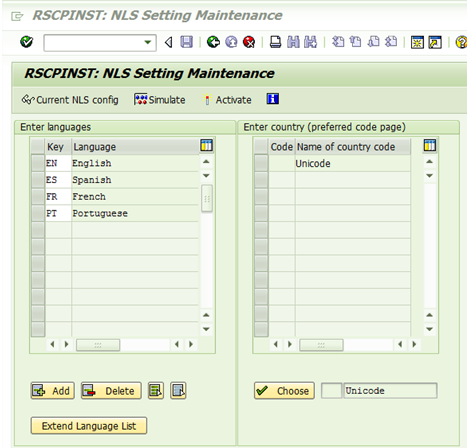Click the Delete language button
The image size is (471, 448).
pos(111,391)
